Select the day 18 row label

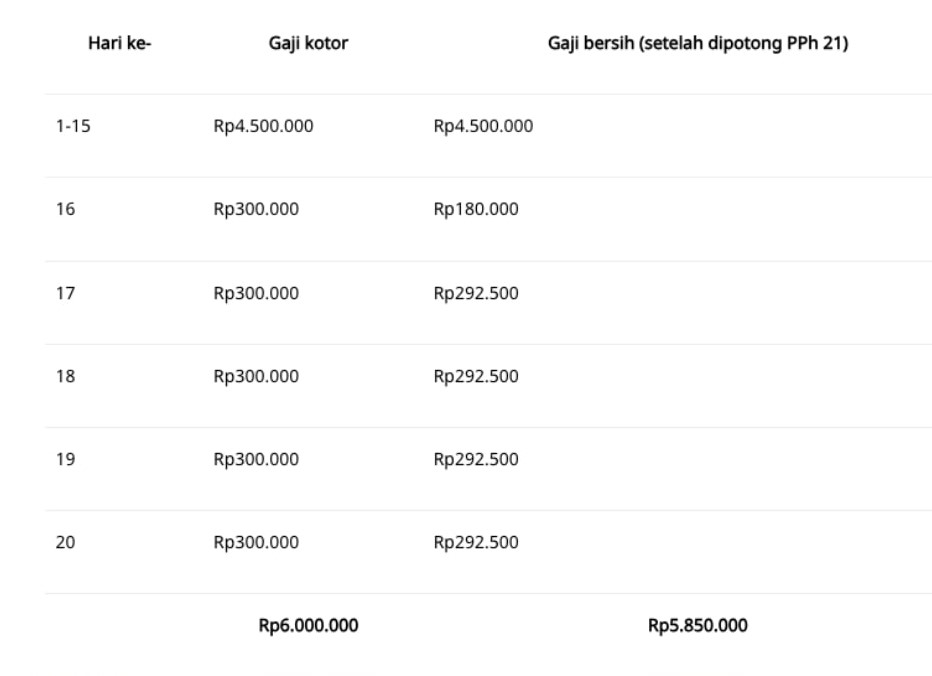click(x=65, y=376)
